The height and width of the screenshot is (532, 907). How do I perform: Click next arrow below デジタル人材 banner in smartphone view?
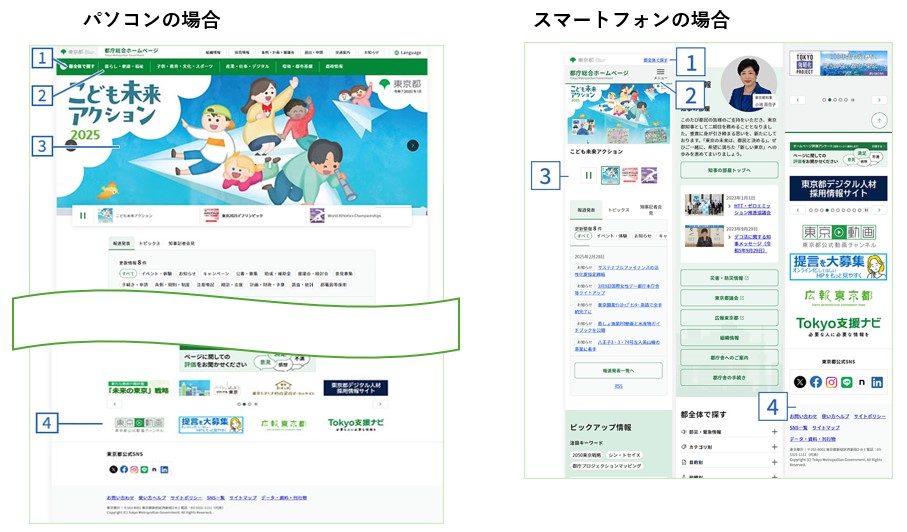pyautogui.click(x=879, y=210)
